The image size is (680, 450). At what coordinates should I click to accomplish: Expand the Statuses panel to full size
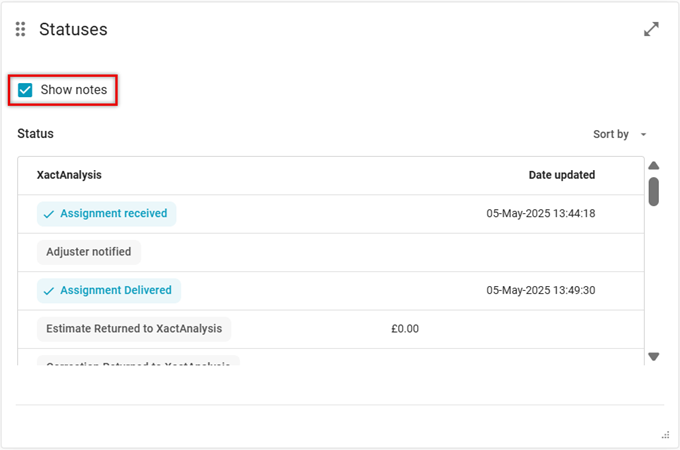coord(651,29)
